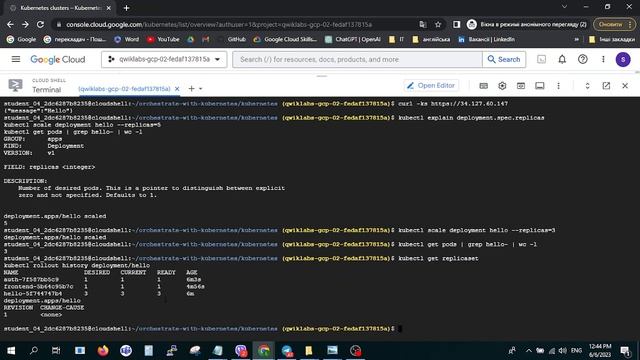Click the Windows Start button
Viewport: 640px width, 360px height.
[x=11, y=351]
